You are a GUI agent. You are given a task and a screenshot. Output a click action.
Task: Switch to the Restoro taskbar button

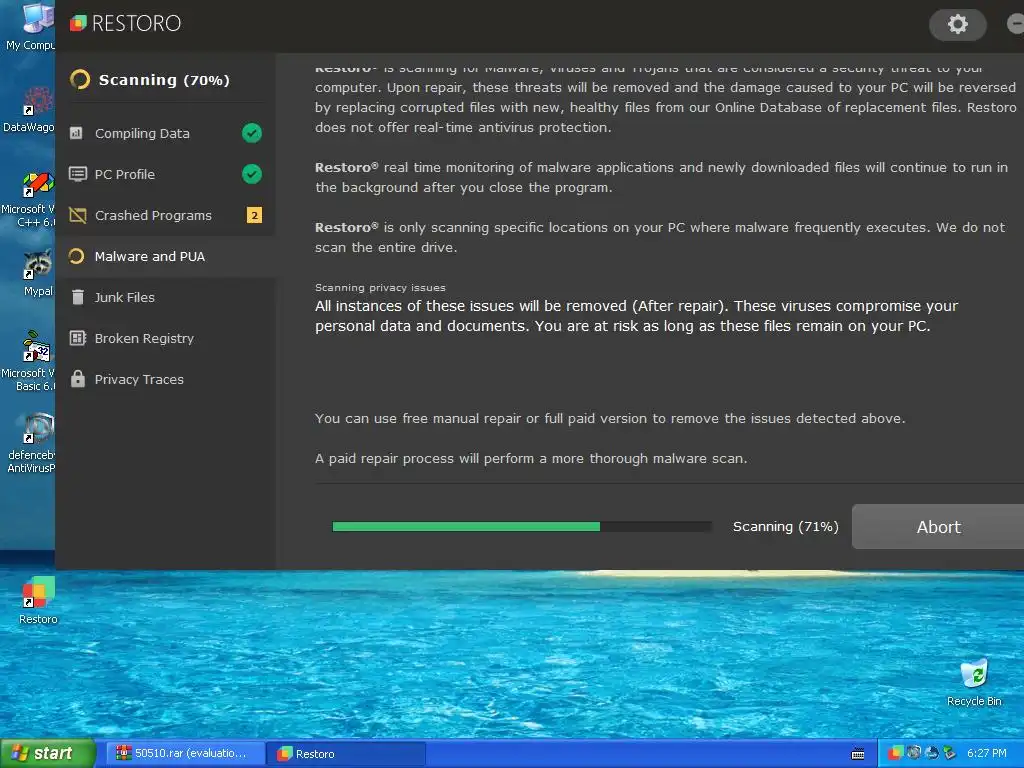(x=346, y=753)
